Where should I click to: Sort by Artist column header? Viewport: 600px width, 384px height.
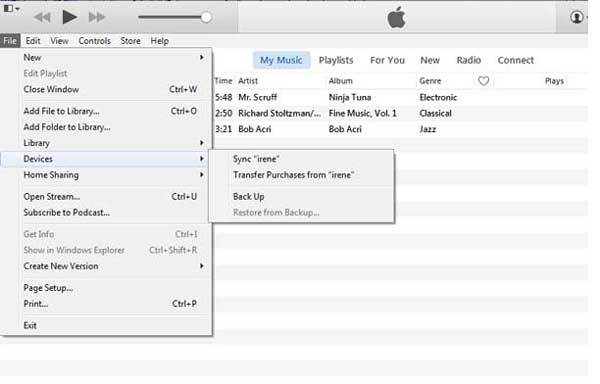coord(248,81)
